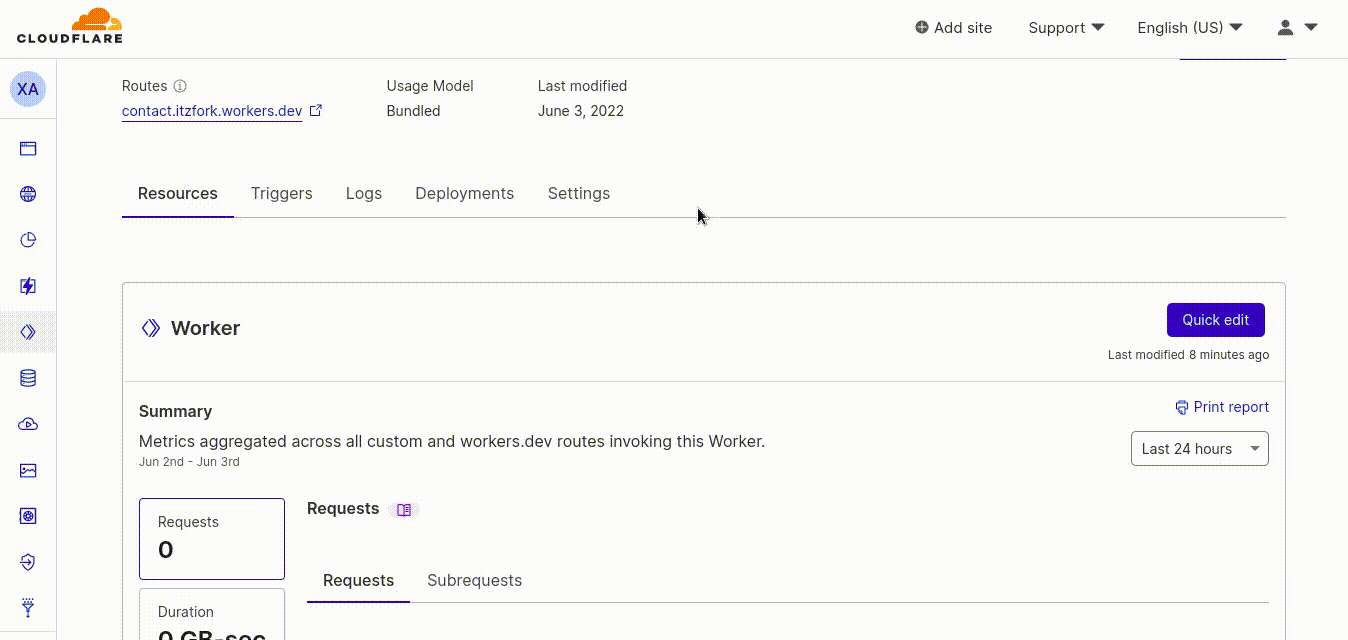Select the Workers diamond icon in sidebar
This screenshot has width=1348, height=640.
coord(28,332)
